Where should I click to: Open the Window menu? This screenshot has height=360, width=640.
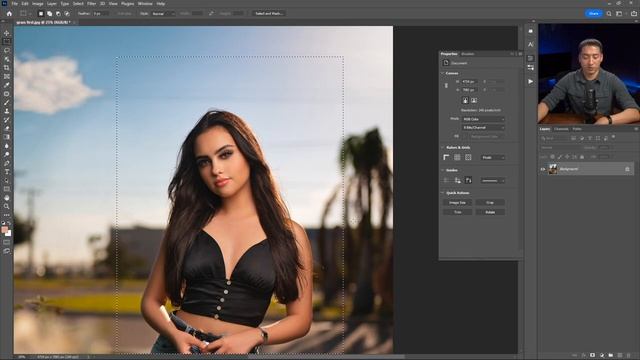pos(145,3)
